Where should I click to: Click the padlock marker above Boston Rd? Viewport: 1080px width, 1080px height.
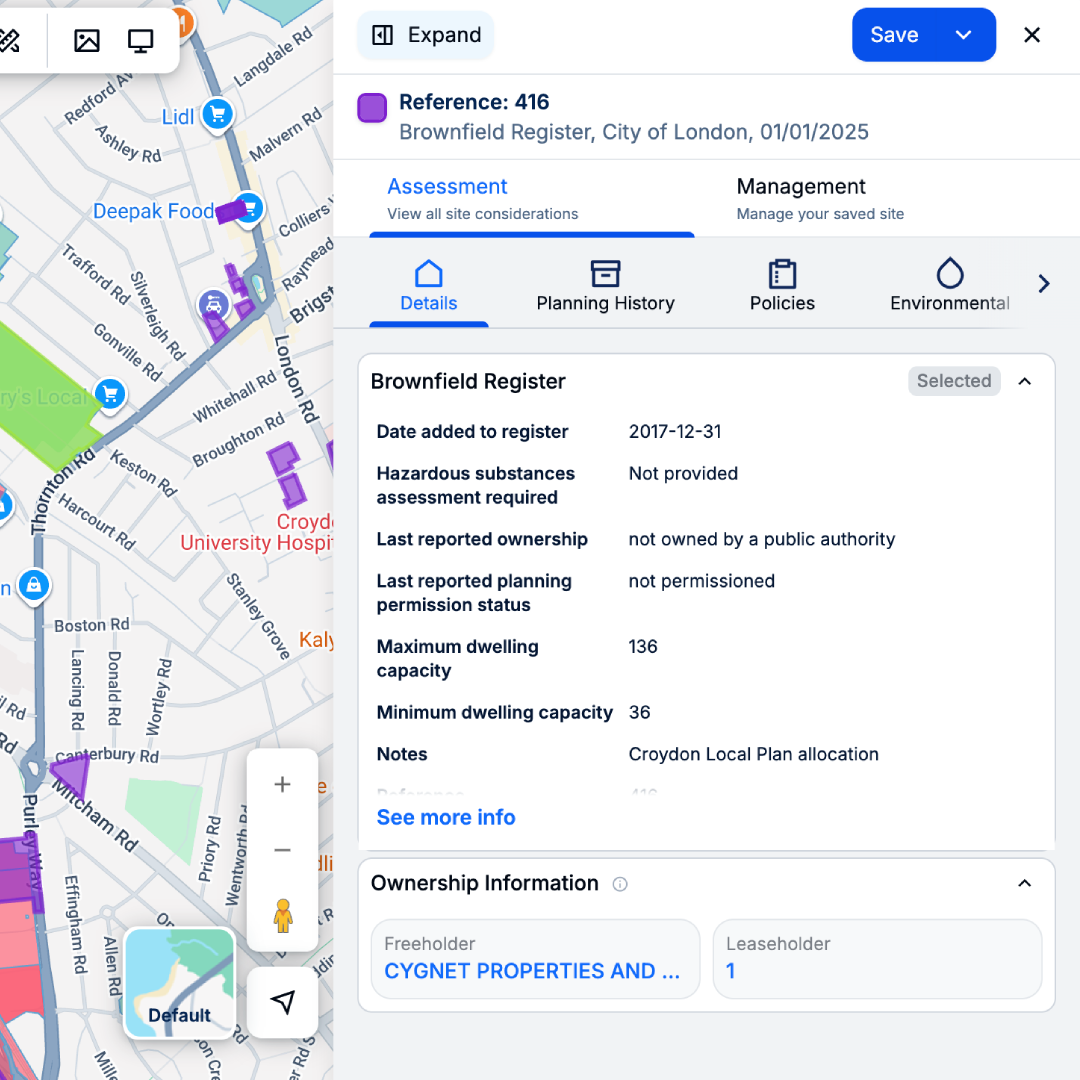pos(34,585)
